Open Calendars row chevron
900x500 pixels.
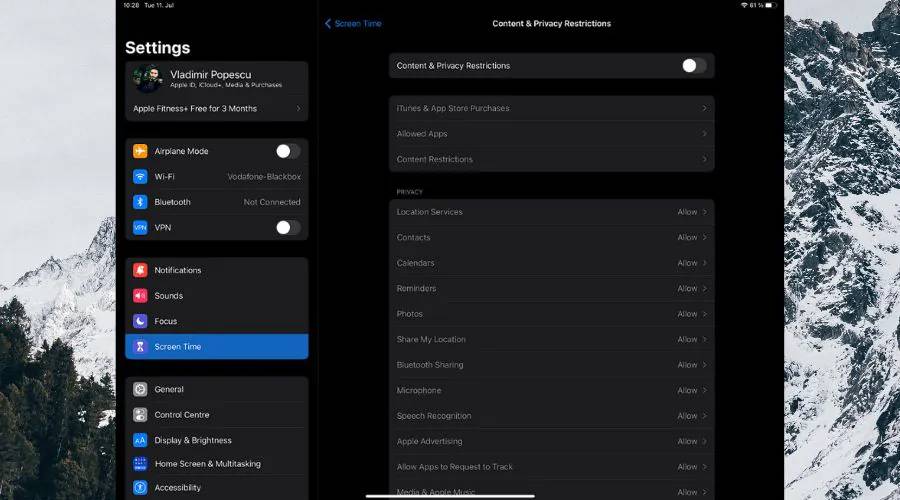(704, 263)
